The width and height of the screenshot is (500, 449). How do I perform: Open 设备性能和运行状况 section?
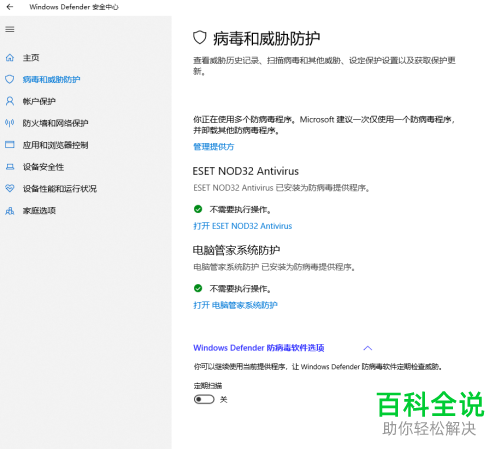pyautogui.click(x=60, y=189)
